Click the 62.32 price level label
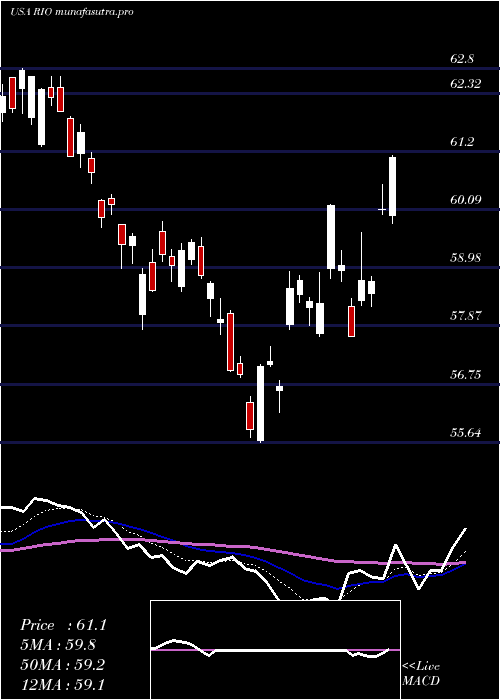500x700 pixels. pos(466,83)
